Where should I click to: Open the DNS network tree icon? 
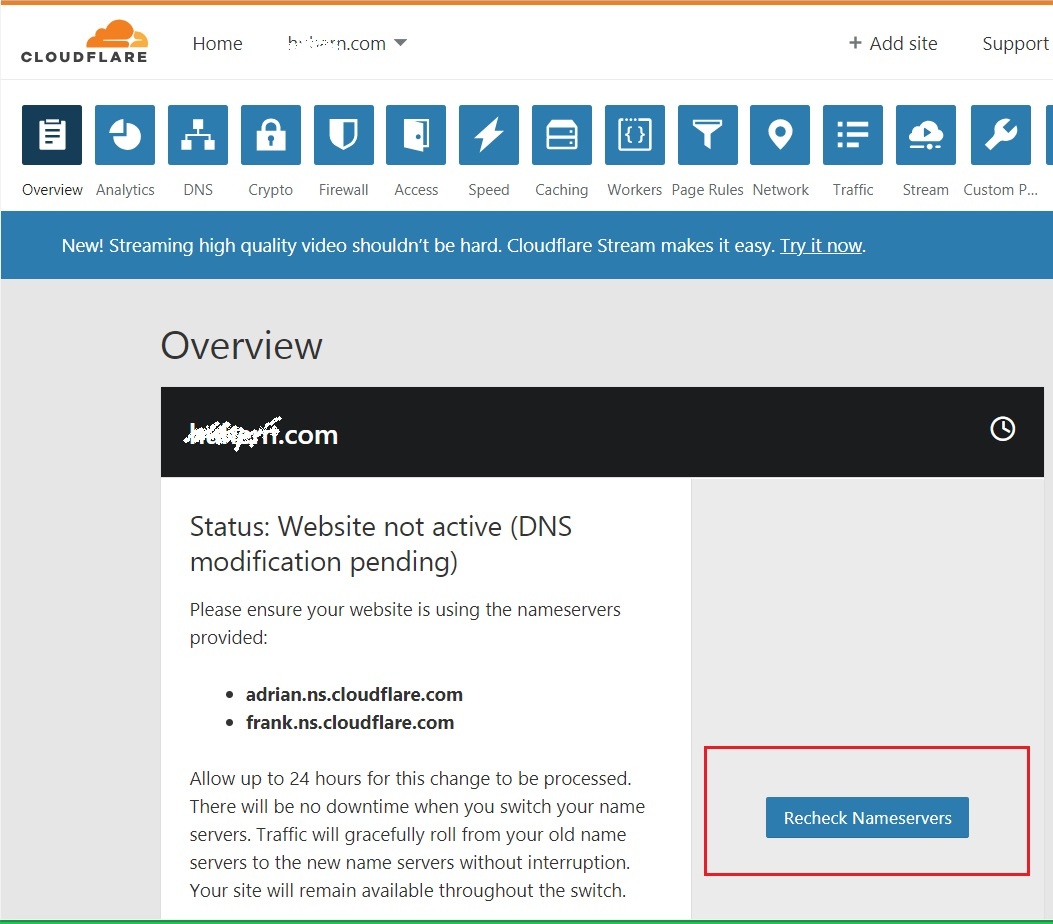pyautogui.click(x=198, y=135)
